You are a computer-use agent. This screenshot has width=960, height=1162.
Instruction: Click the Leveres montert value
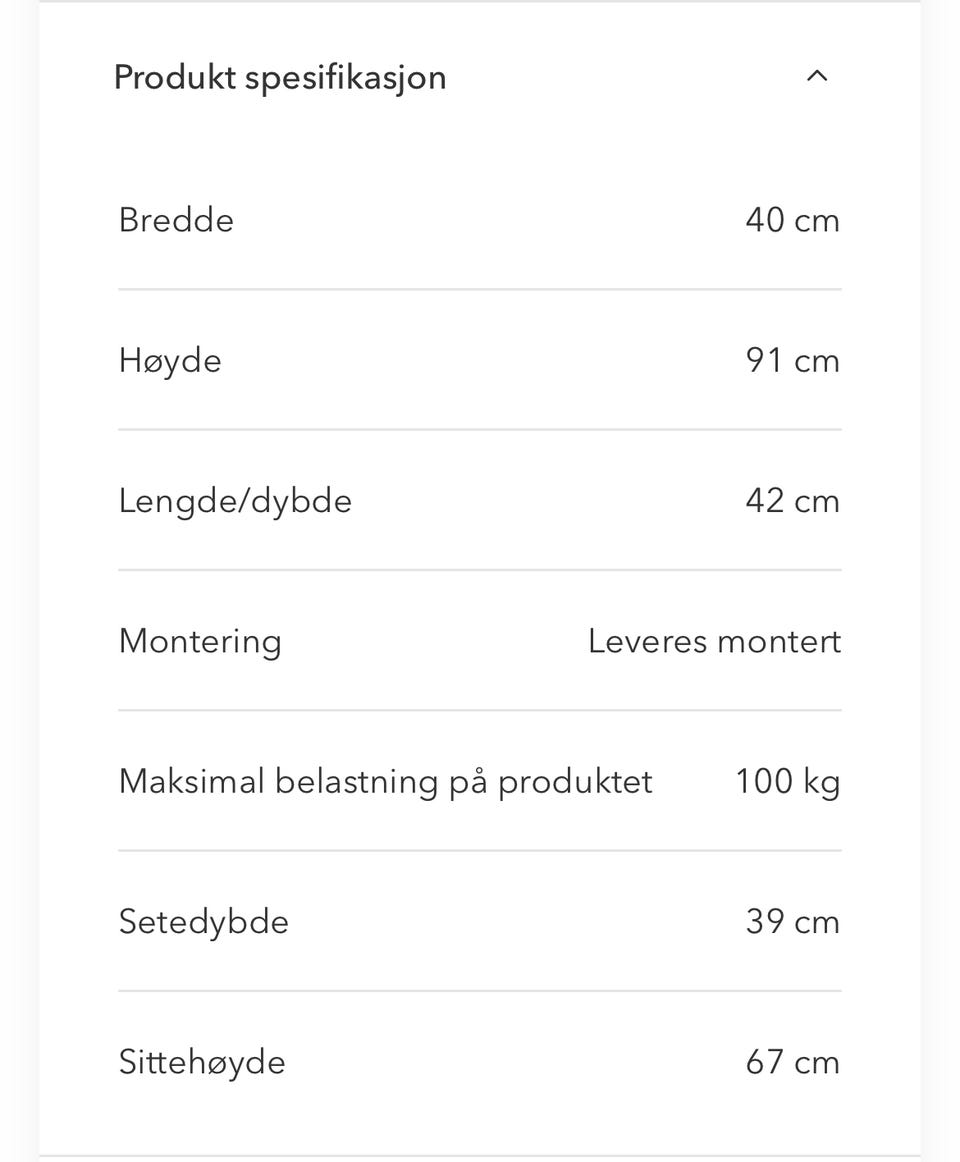coord(714,641)
